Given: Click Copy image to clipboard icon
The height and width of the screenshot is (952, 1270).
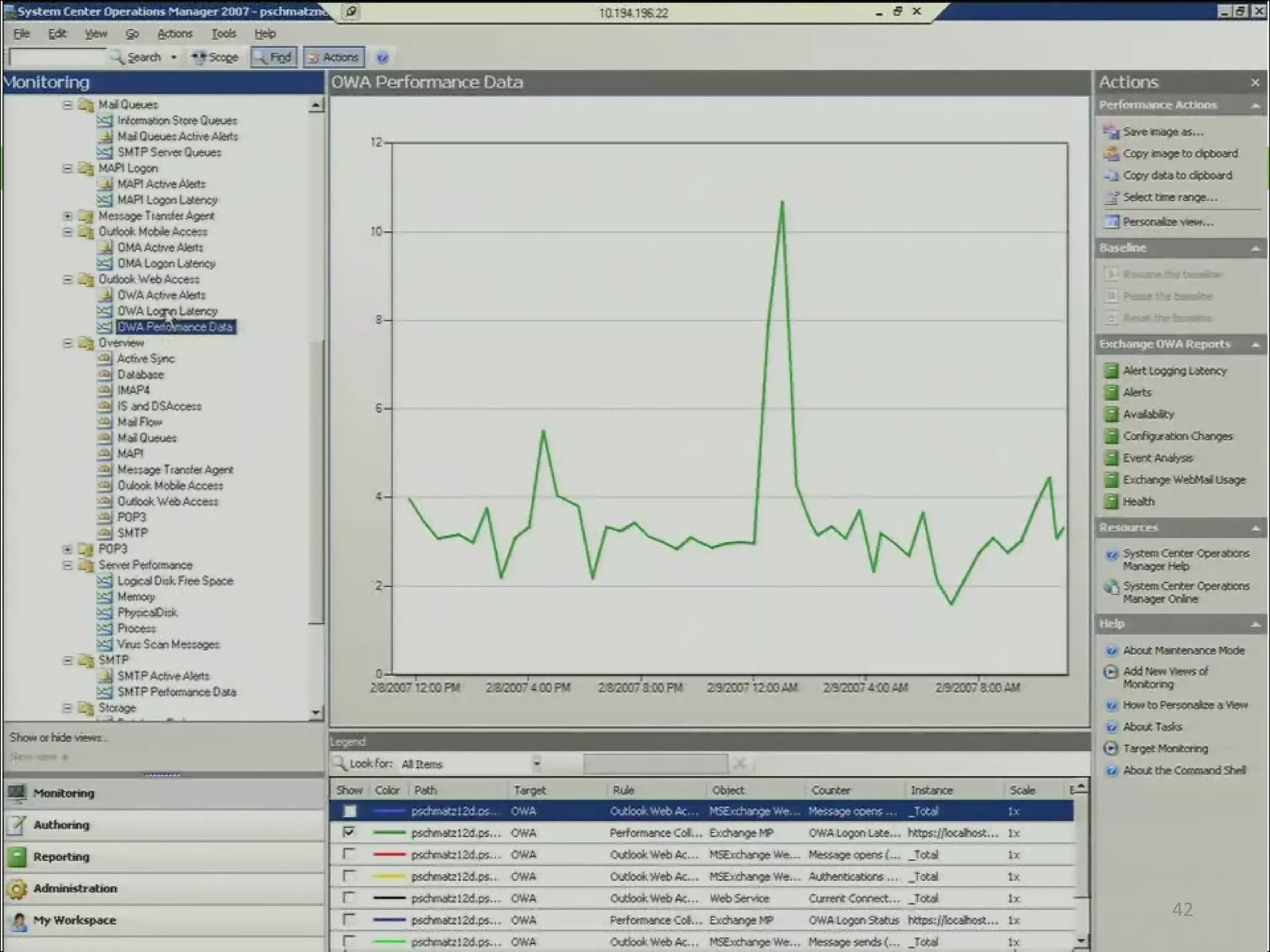Looking at the screenshot, I should [1111, 154].
